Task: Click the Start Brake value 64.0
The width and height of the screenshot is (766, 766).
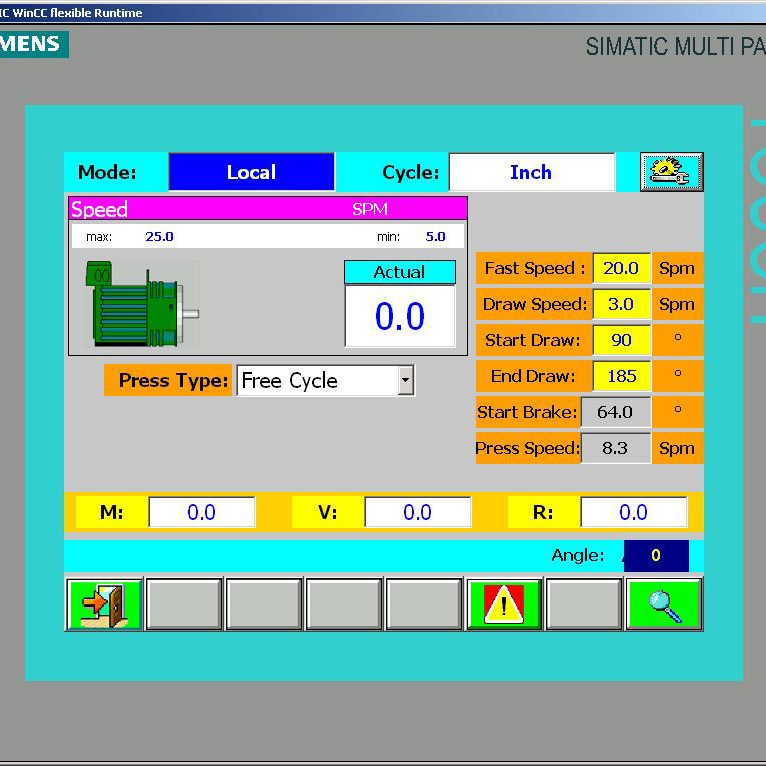Action: [616, 412]
